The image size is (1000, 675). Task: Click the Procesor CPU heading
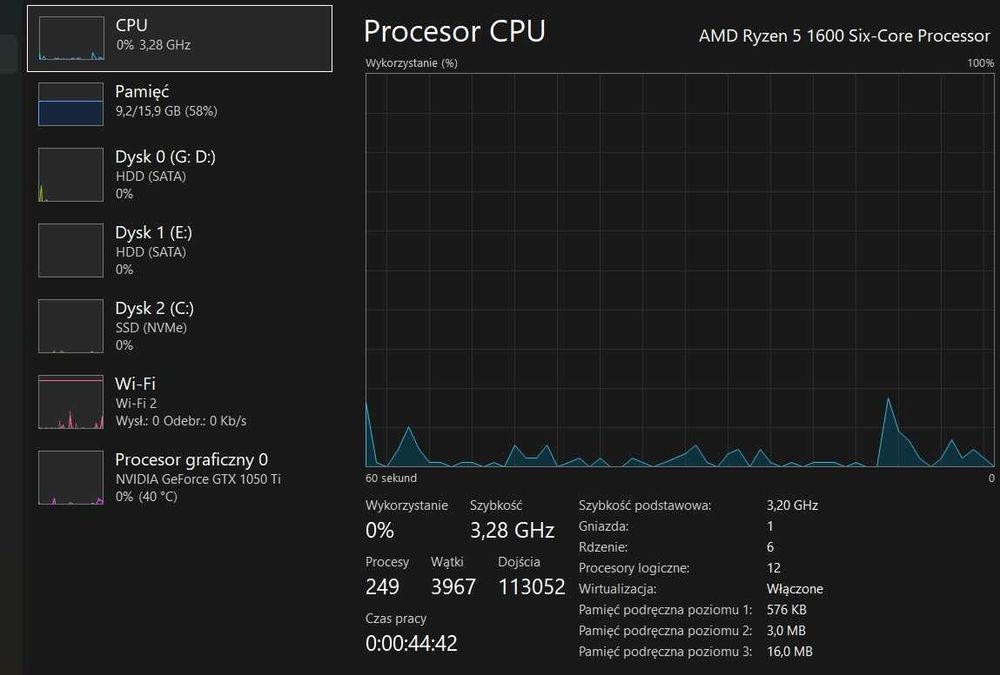(454, 31)
